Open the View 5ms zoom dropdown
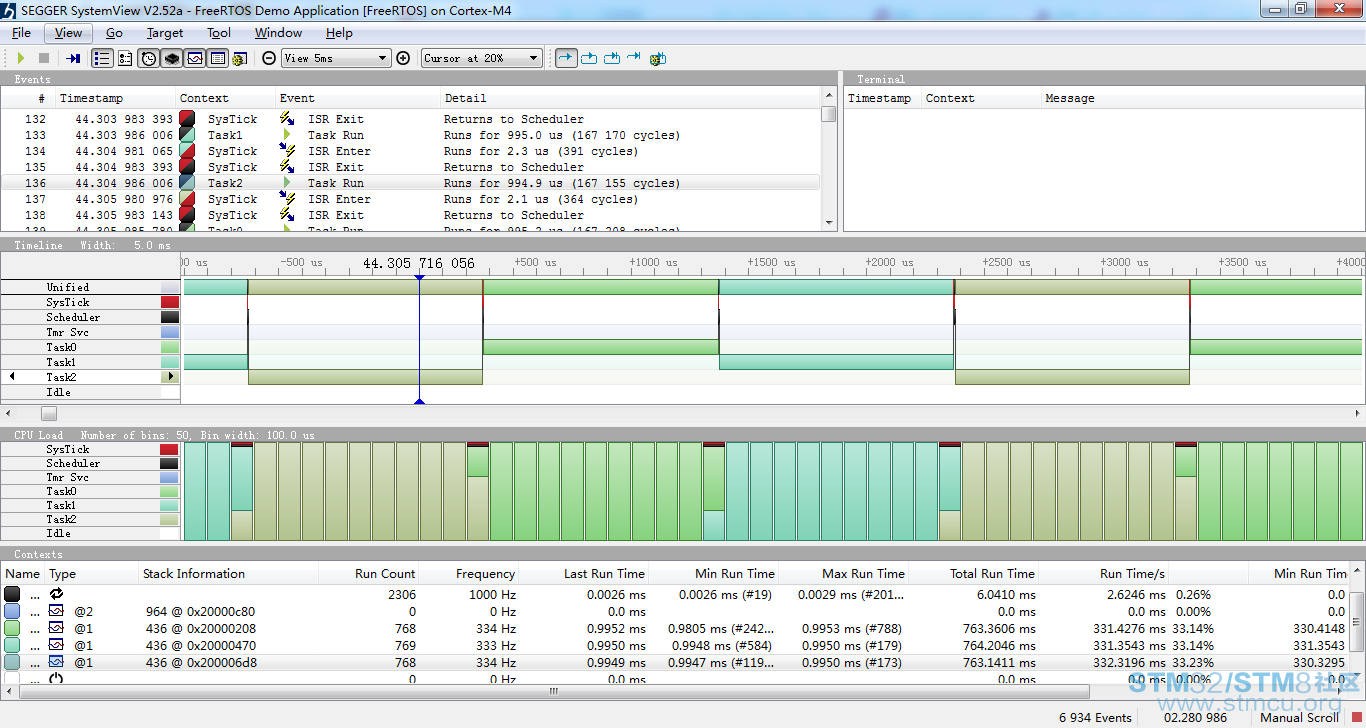 coord(336,58)
